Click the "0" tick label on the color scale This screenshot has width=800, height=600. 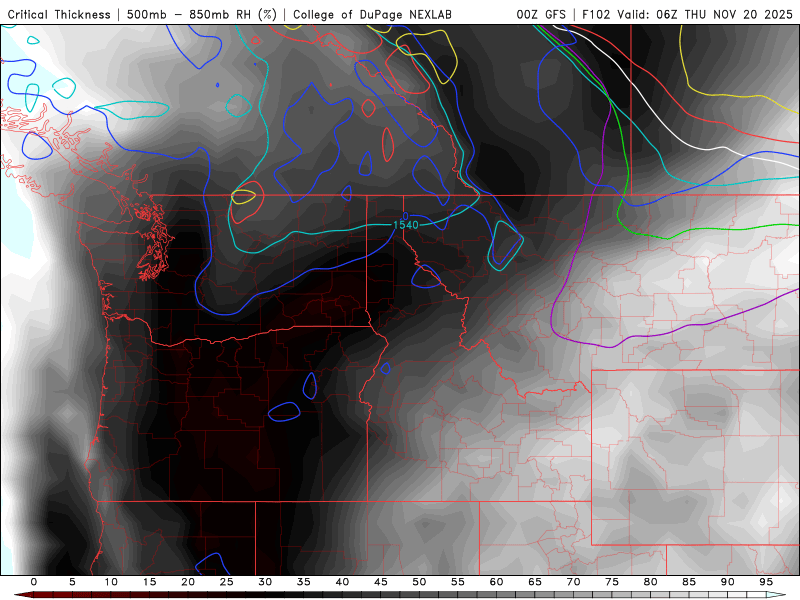[x=34, y=582]
